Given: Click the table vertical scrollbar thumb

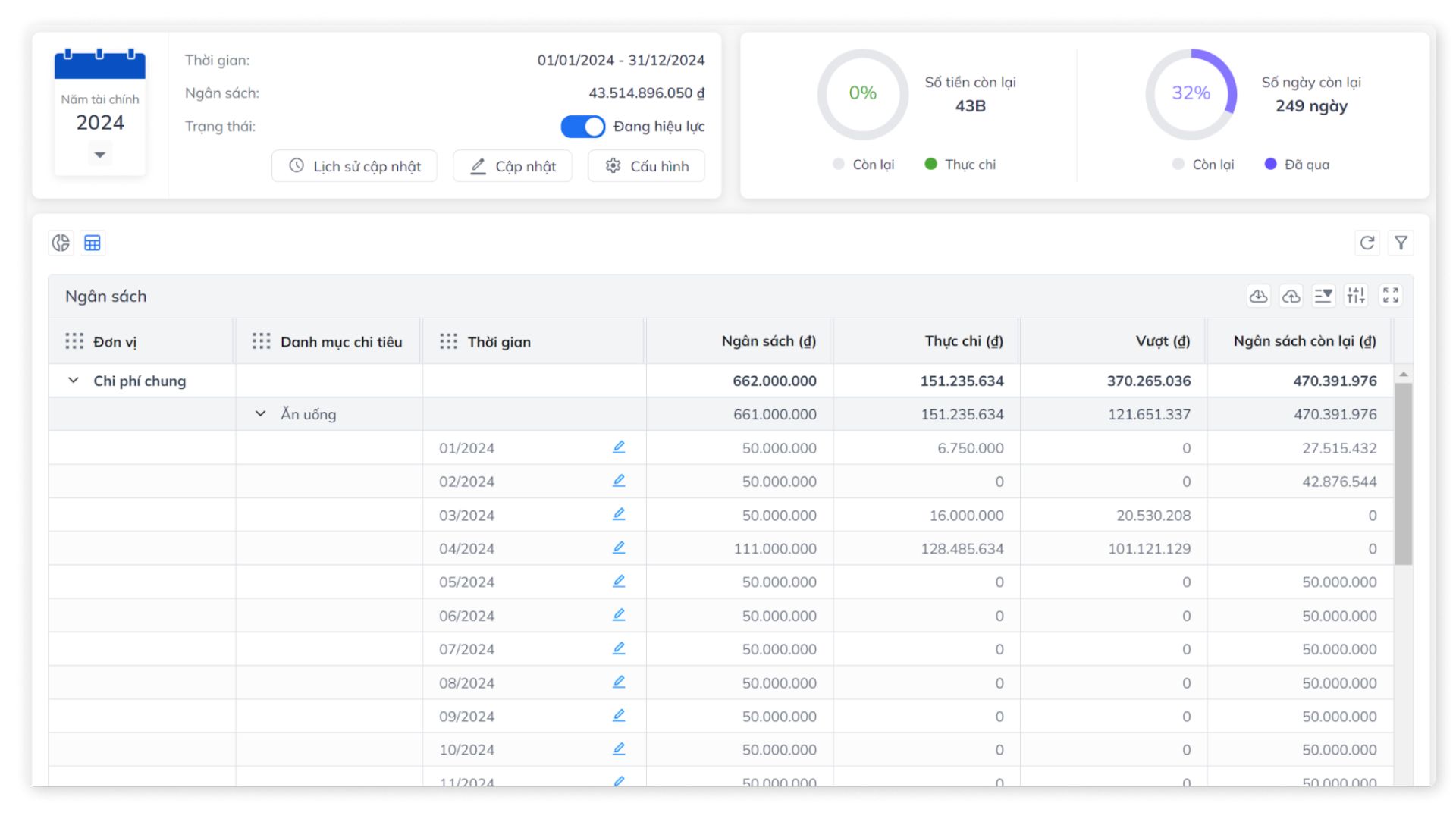Looking at the screenshot, I should (1403, 474).
